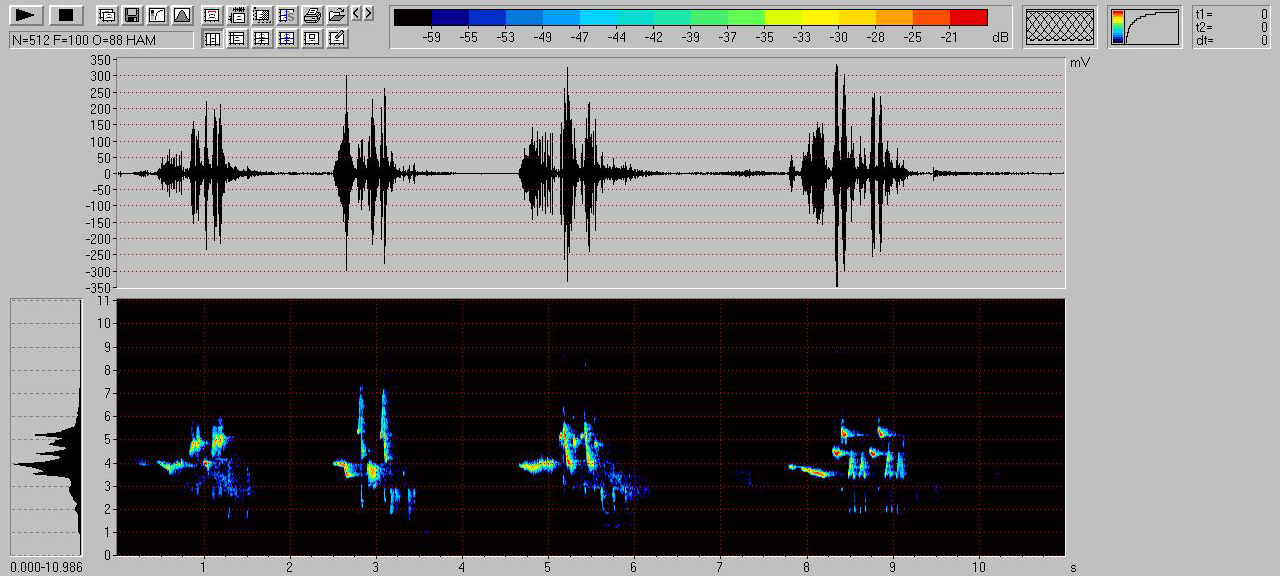The width and height of the screenshot is (1280, 576).
Task: Click the left arrow navigation button
Action: pyautogui.click(x=356, y=13)
